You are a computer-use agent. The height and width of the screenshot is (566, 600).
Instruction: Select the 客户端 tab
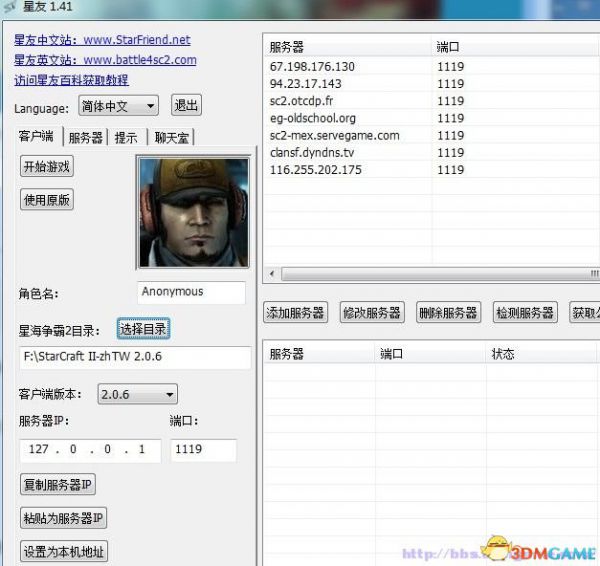39,137
